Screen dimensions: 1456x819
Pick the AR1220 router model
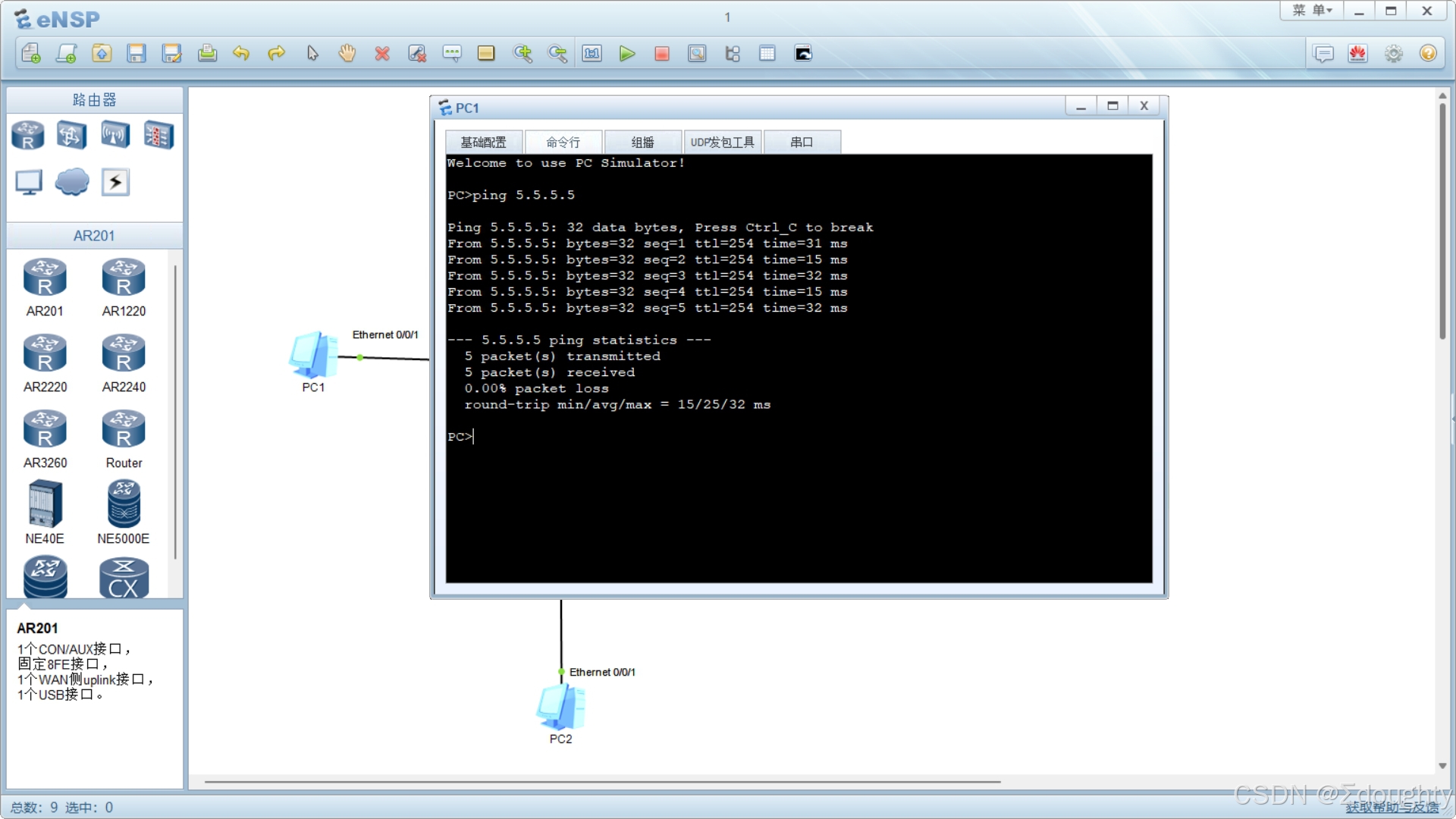click(124, 287)
